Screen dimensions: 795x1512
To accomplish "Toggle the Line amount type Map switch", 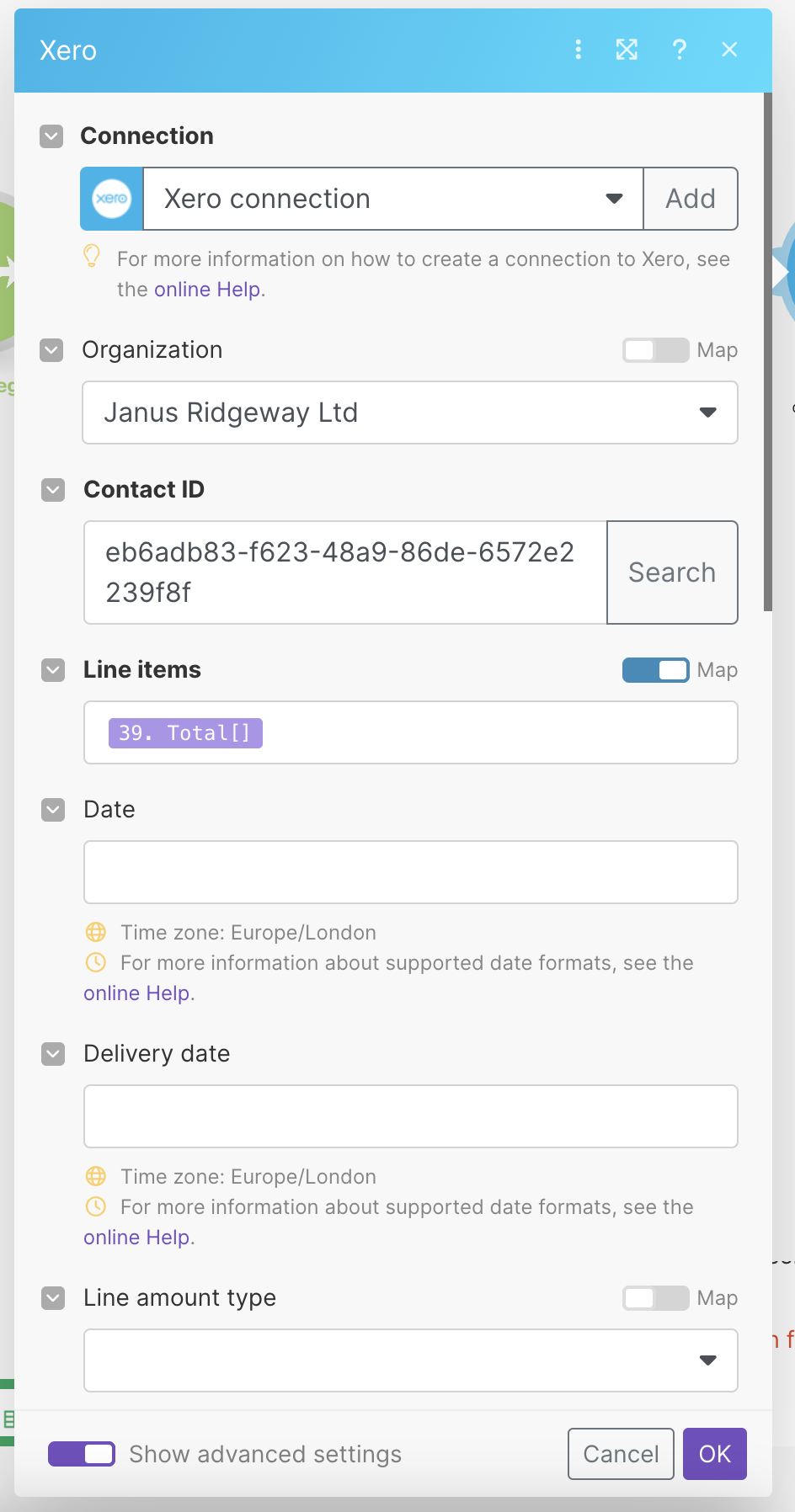I will (655, 1298).
